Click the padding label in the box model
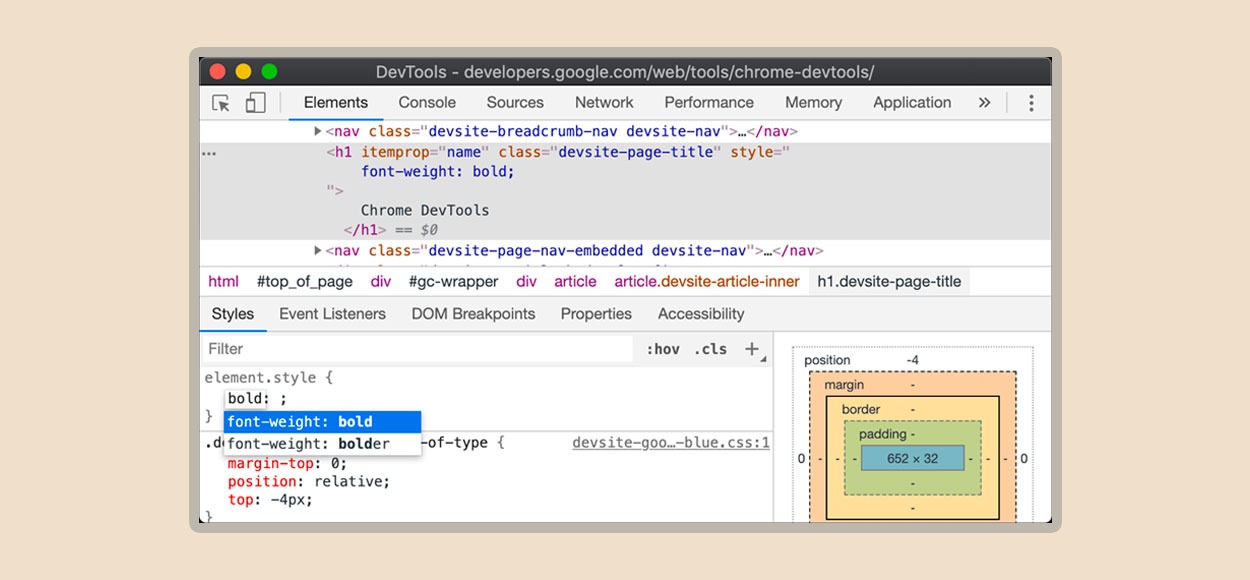 tap(882, 435)
